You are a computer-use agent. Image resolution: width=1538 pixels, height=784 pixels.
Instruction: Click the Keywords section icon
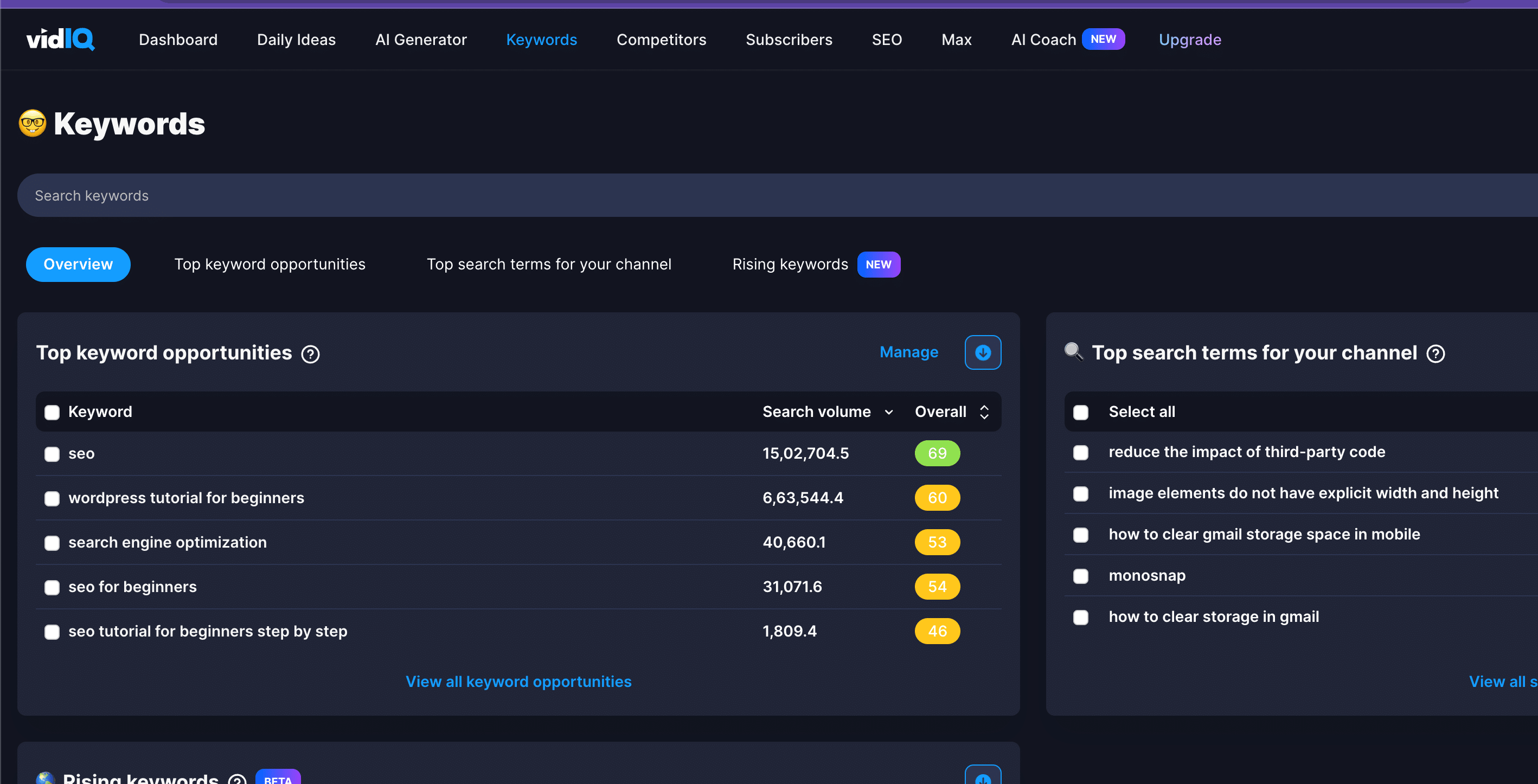[33, 123]
